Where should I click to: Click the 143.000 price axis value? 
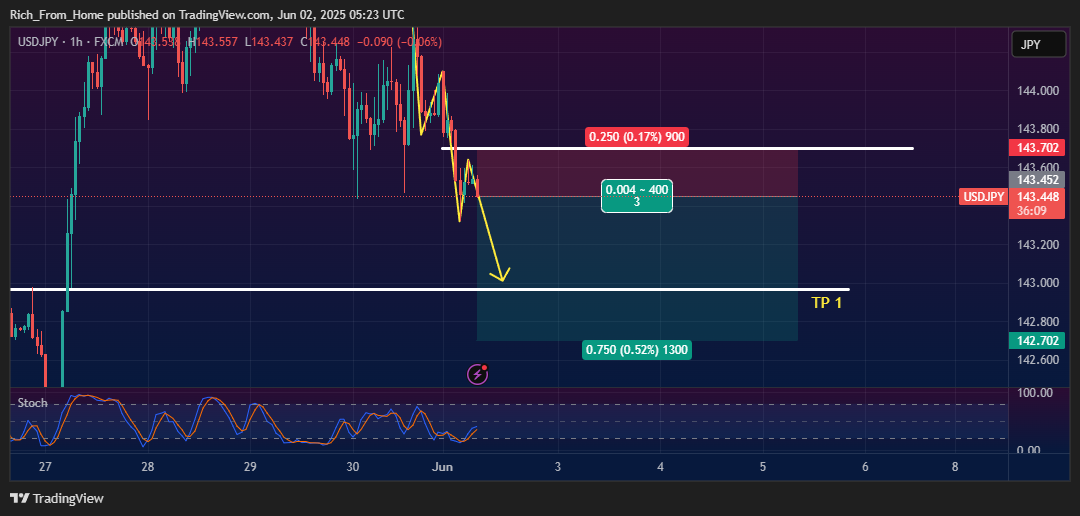(1037, 283)
